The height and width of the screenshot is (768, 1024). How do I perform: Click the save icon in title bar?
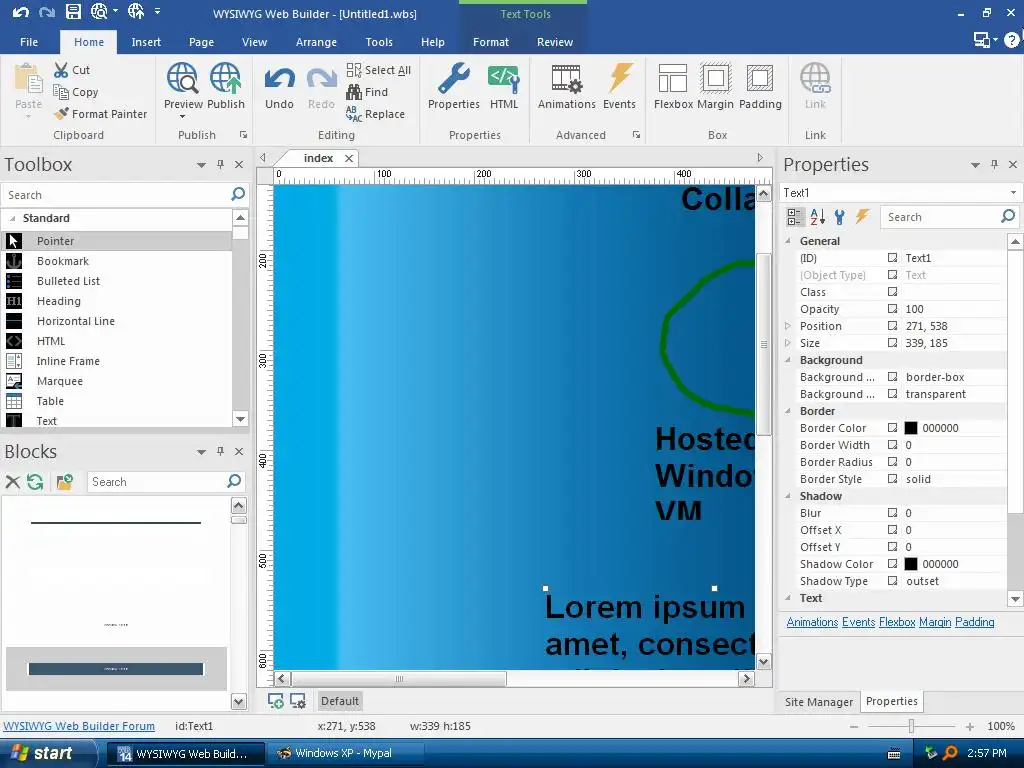[x=73, y=11]
